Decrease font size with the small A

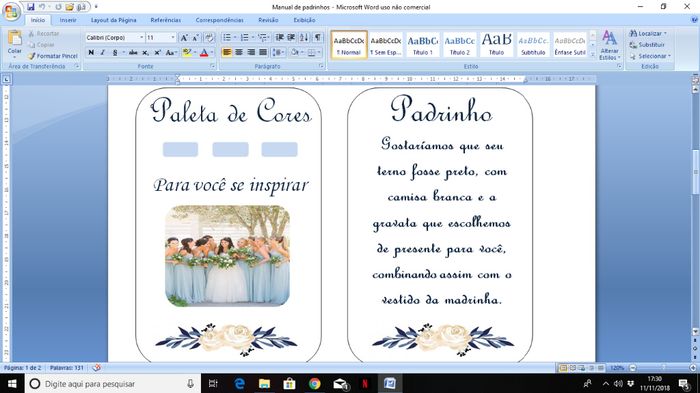point(196,38)
